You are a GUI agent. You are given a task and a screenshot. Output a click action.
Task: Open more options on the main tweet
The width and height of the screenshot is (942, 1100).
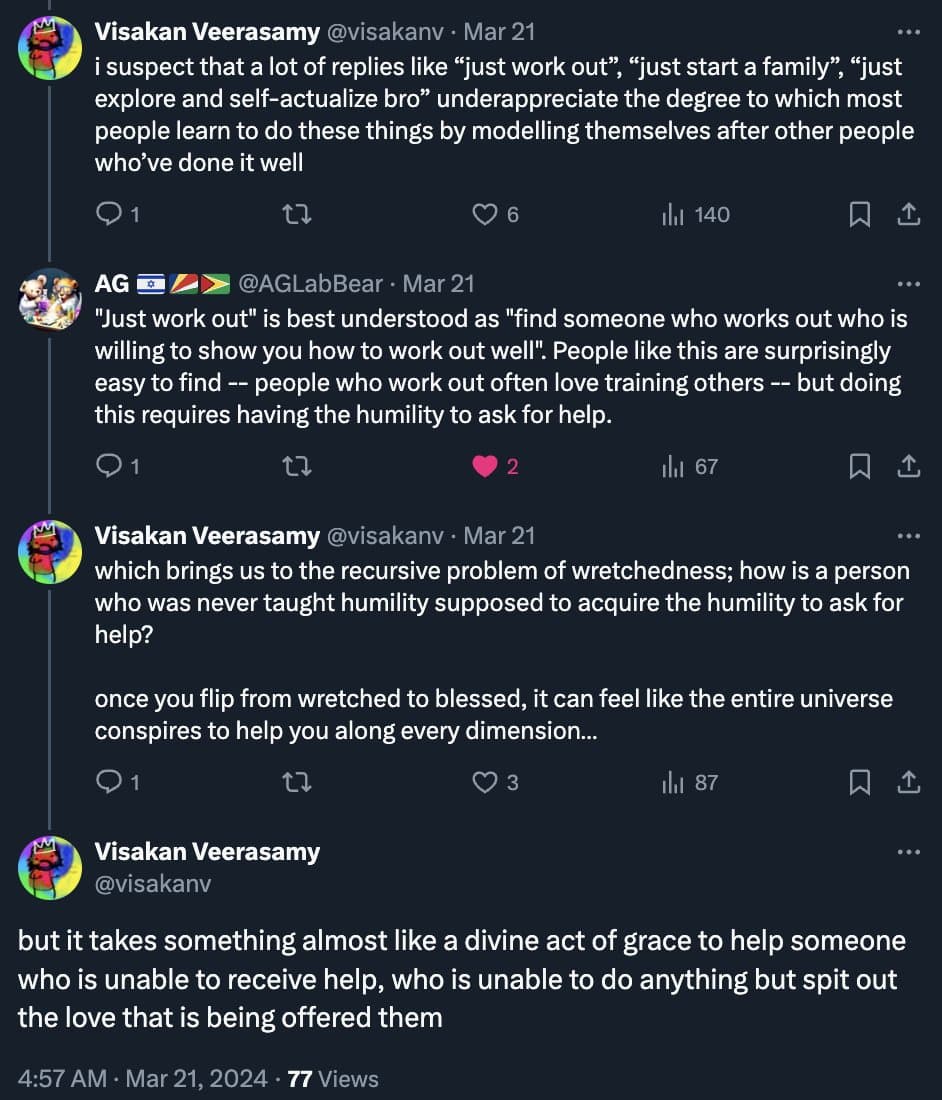click(908, 852)
